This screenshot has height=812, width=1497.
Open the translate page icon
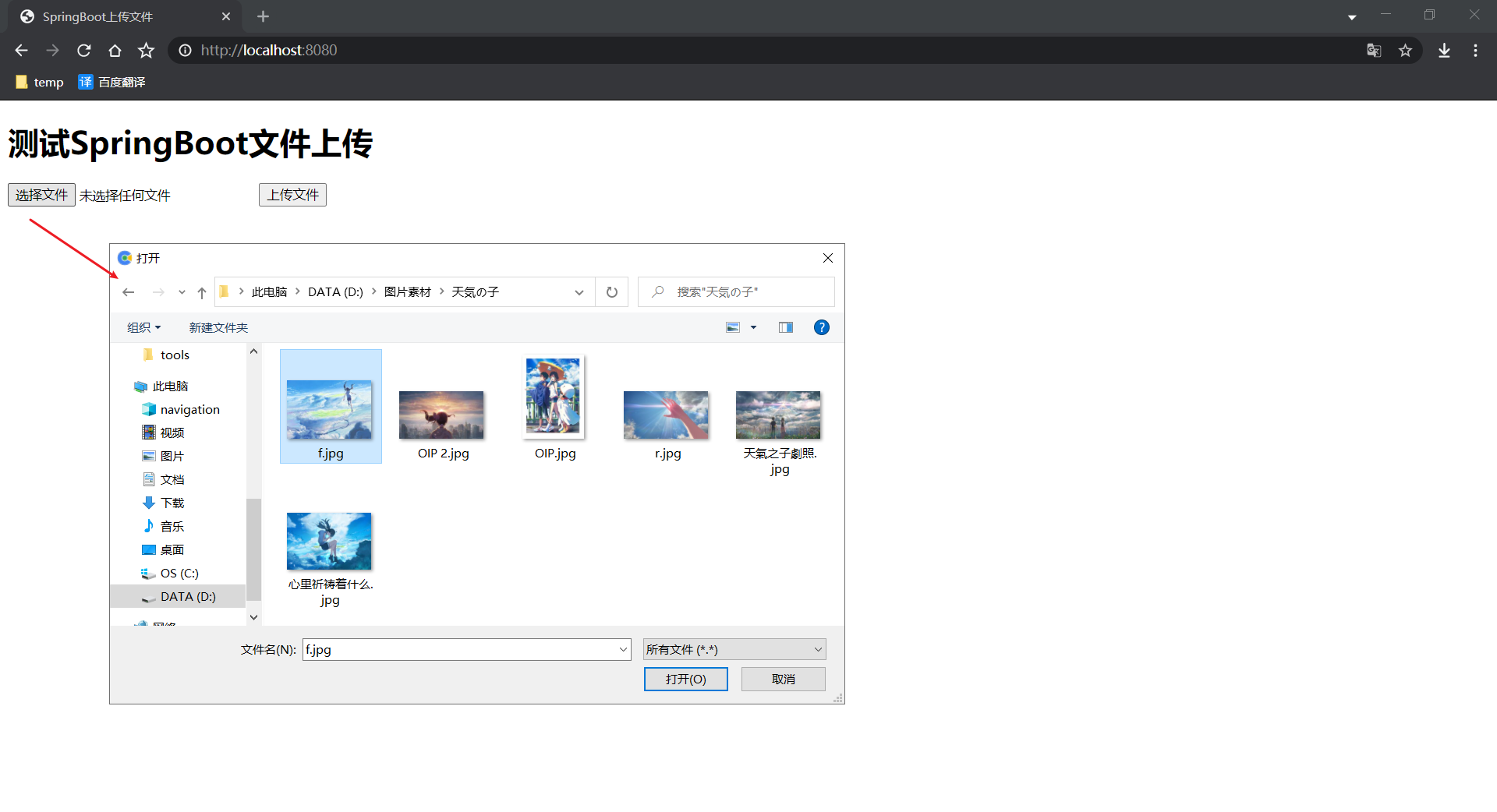point(1374,51)
